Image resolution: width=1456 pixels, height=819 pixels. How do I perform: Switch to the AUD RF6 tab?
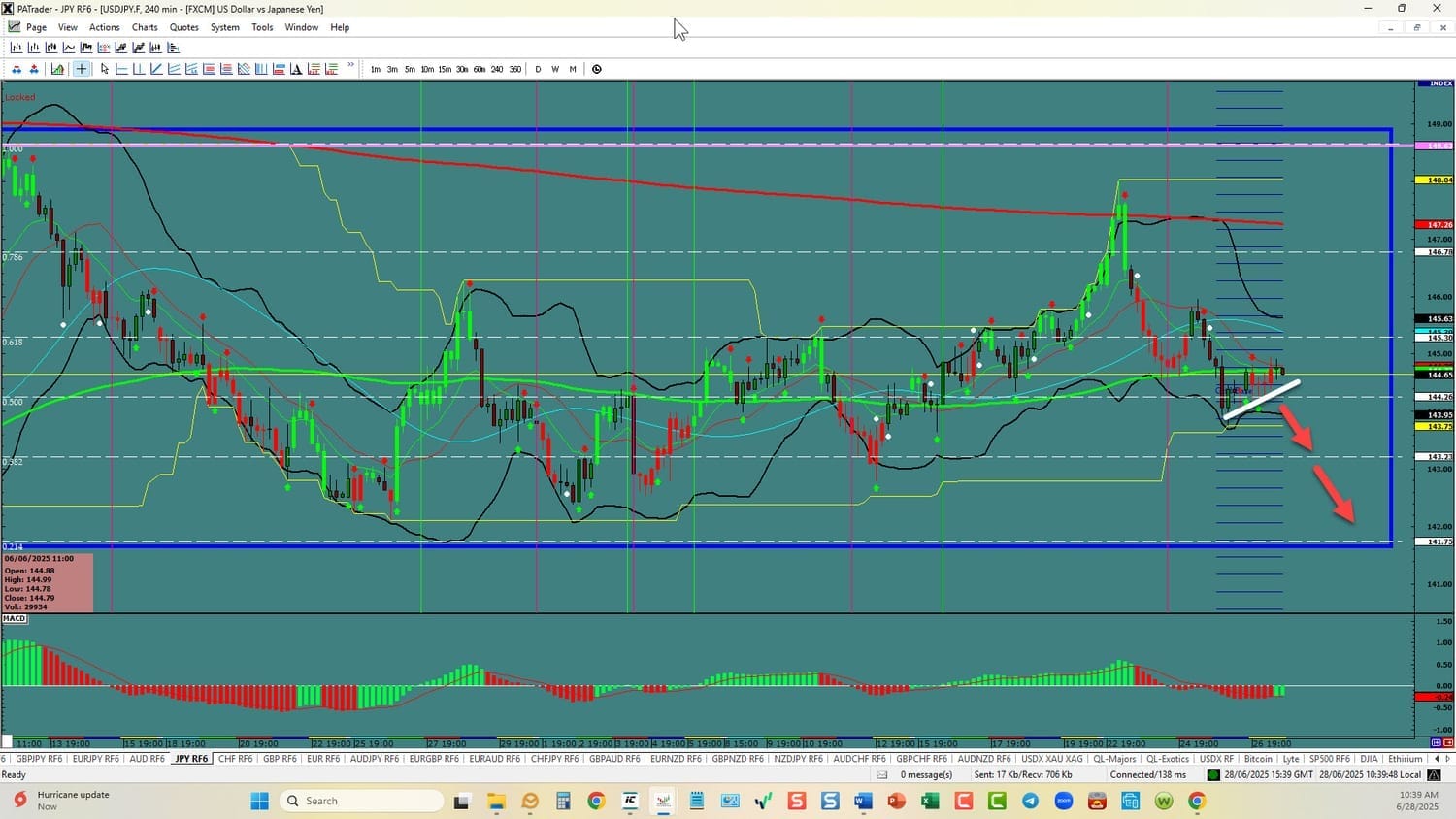pos(147,759)
